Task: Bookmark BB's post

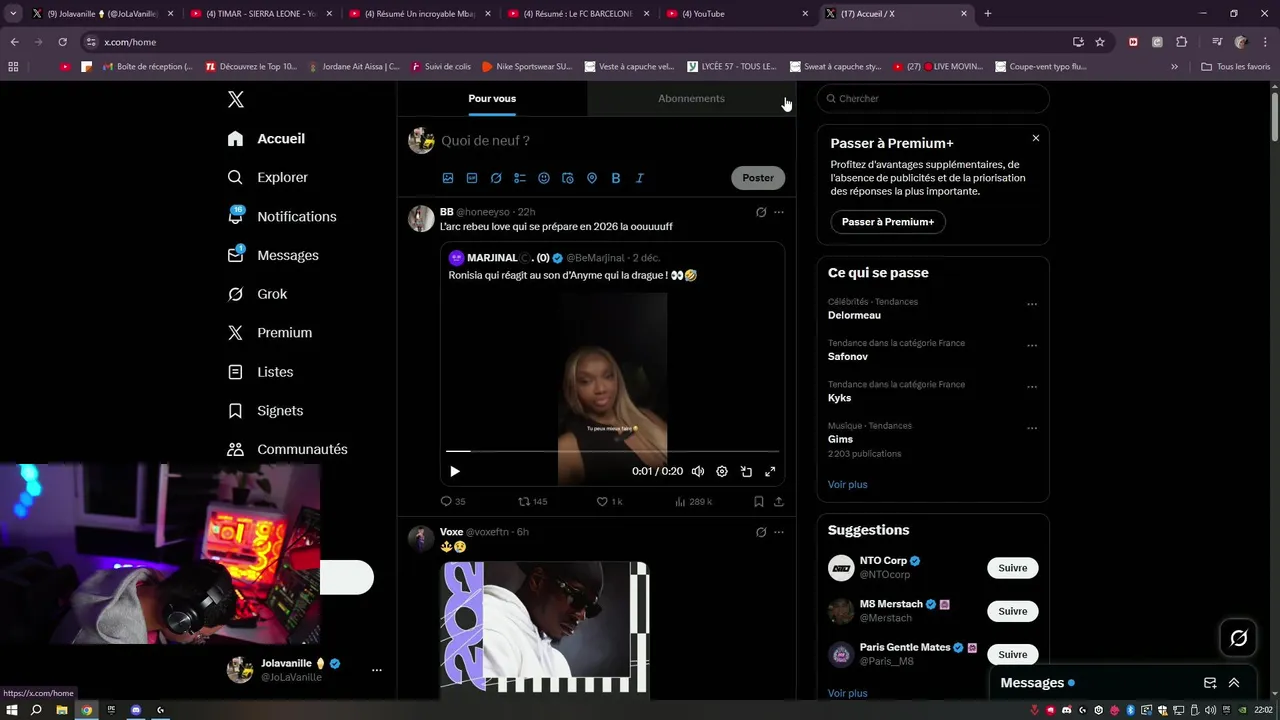Action: (759, 502)
